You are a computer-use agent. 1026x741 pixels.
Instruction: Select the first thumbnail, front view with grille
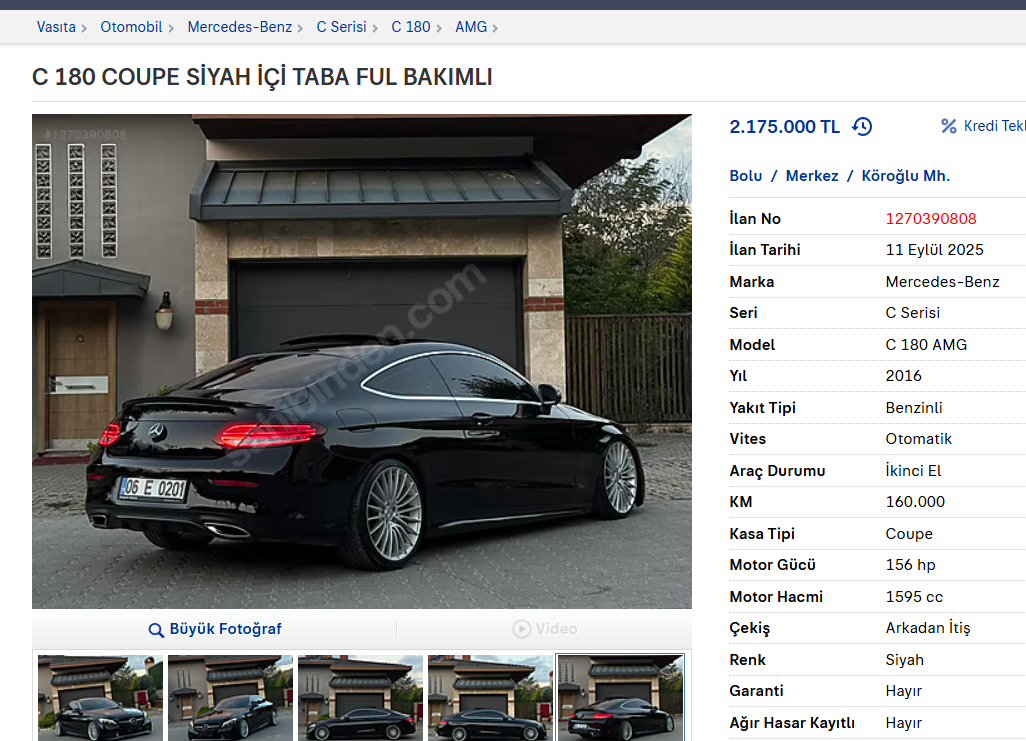100,698
